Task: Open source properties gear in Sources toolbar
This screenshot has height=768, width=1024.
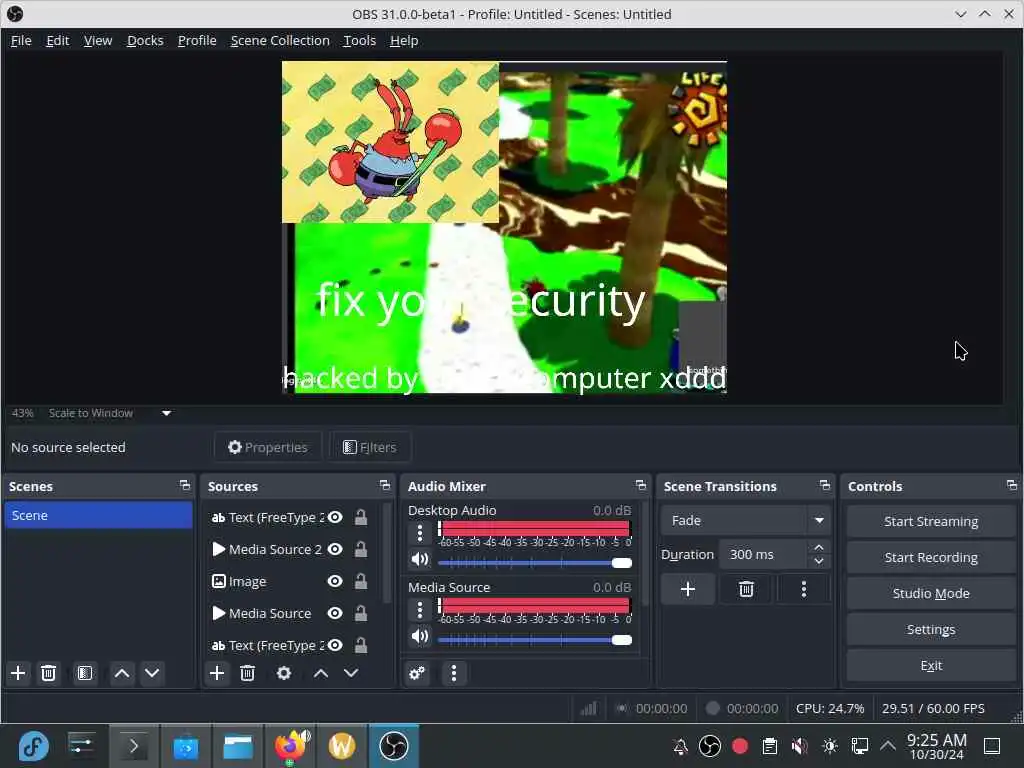Action: click(x=284, y=673)
